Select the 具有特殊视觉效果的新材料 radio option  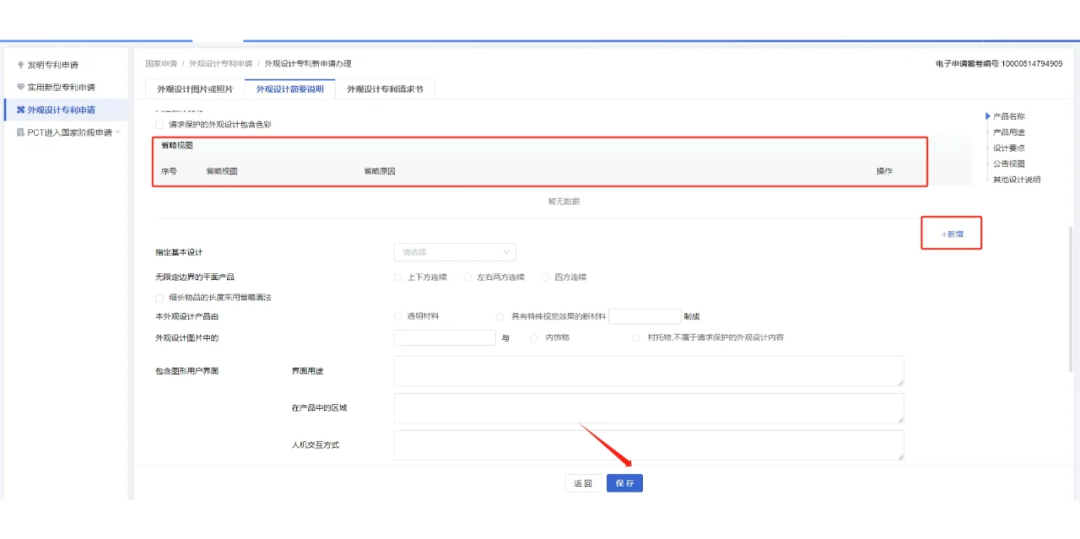pyautogui.click(x=500, y=317)
